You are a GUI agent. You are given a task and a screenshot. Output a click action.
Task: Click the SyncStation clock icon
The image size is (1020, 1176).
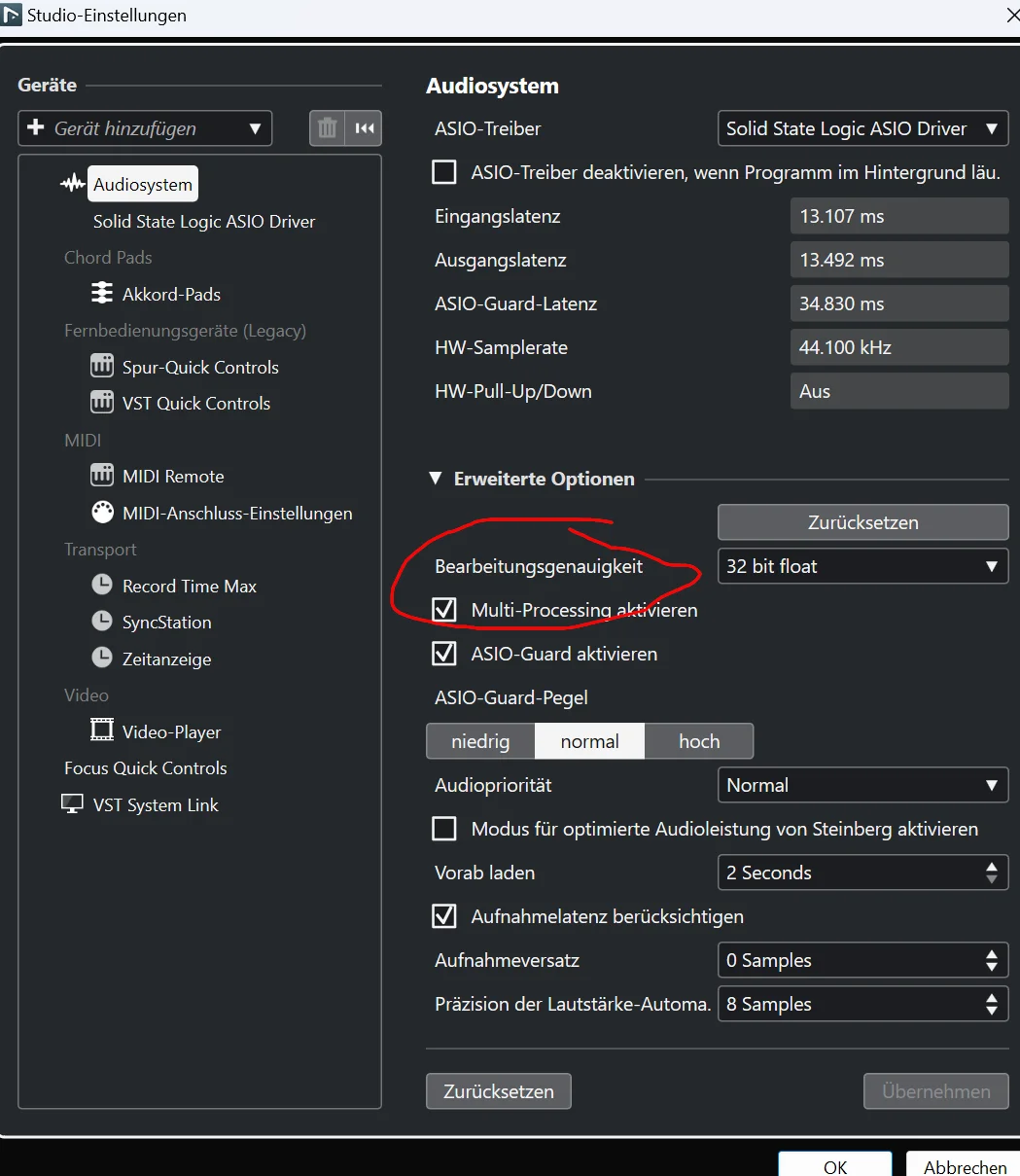(x=102, y=622)
